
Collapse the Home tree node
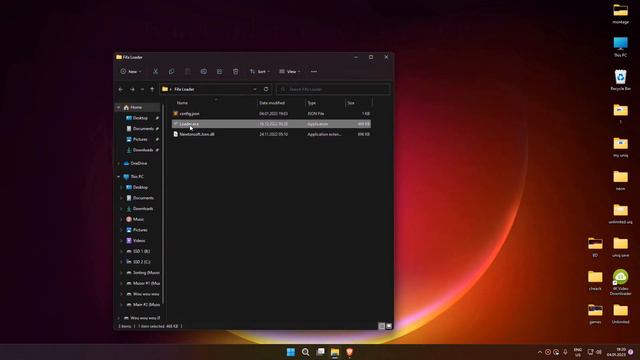(x=118, y=107)
